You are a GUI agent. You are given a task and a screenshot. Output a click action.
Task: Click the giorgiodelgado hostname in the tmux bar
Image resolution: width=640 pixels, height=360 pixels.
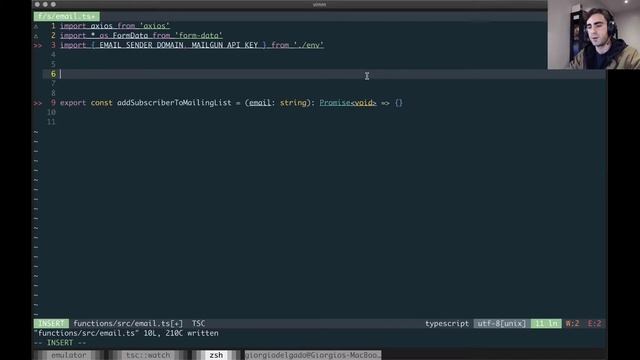[313, 355]
